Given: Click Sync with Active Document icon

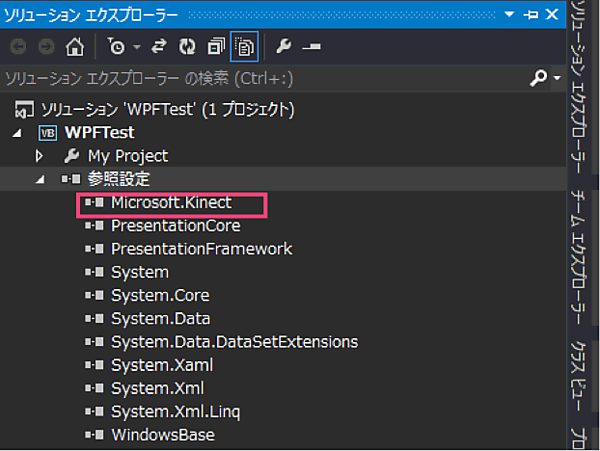Looking at the screenshot, I should click(158, 46).
